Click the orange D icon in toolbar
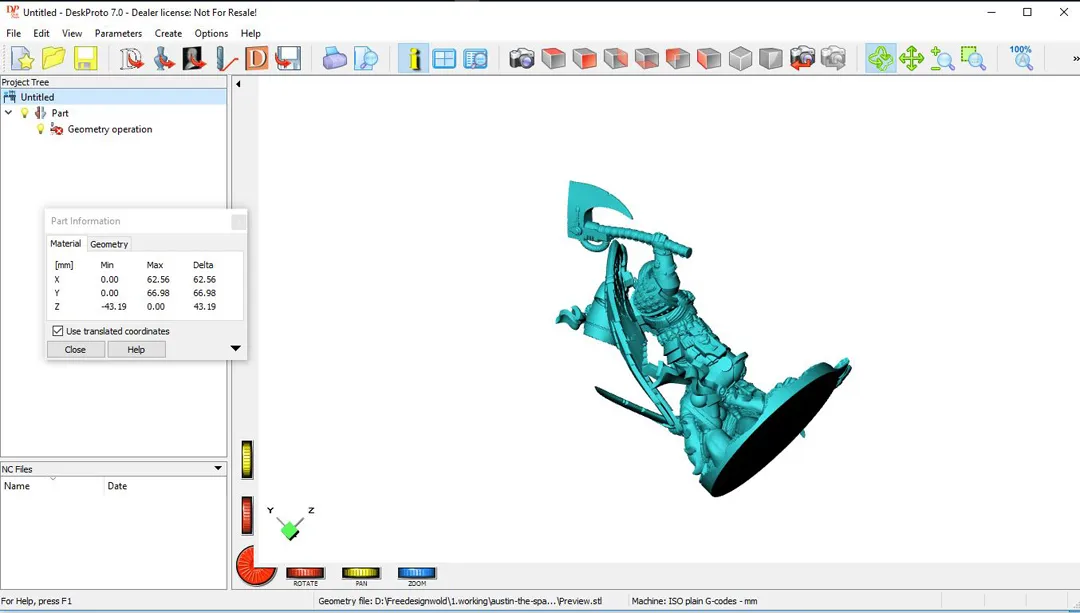Screen dimensions: 1080x613 [x=256, y=59]
